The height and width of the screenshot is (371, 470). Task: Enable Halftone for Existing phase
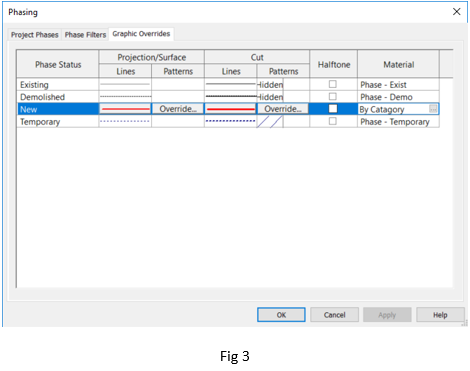(333, 84)
